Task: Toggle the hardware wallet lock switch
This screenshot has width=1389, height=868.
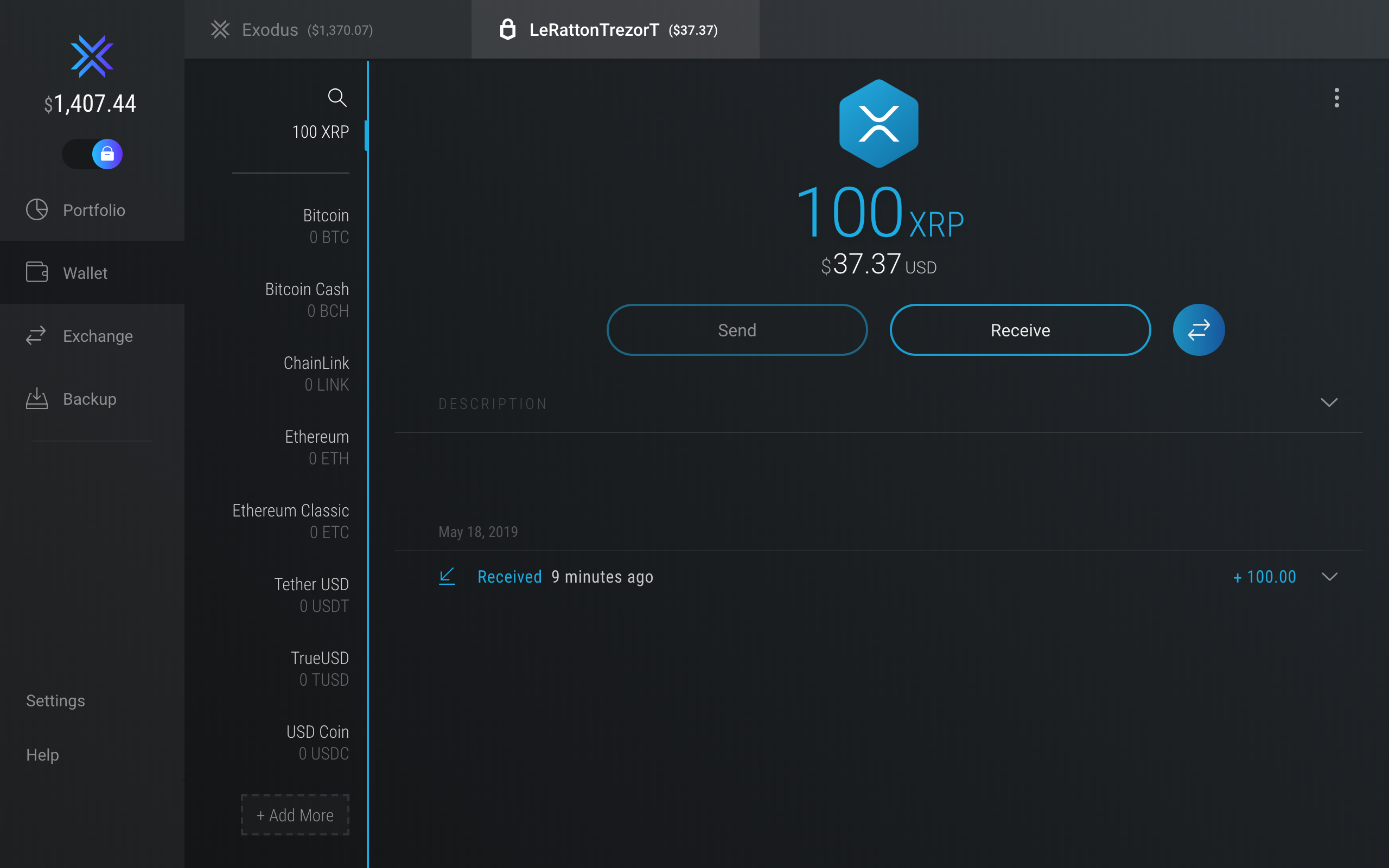Action: [92, 154]
